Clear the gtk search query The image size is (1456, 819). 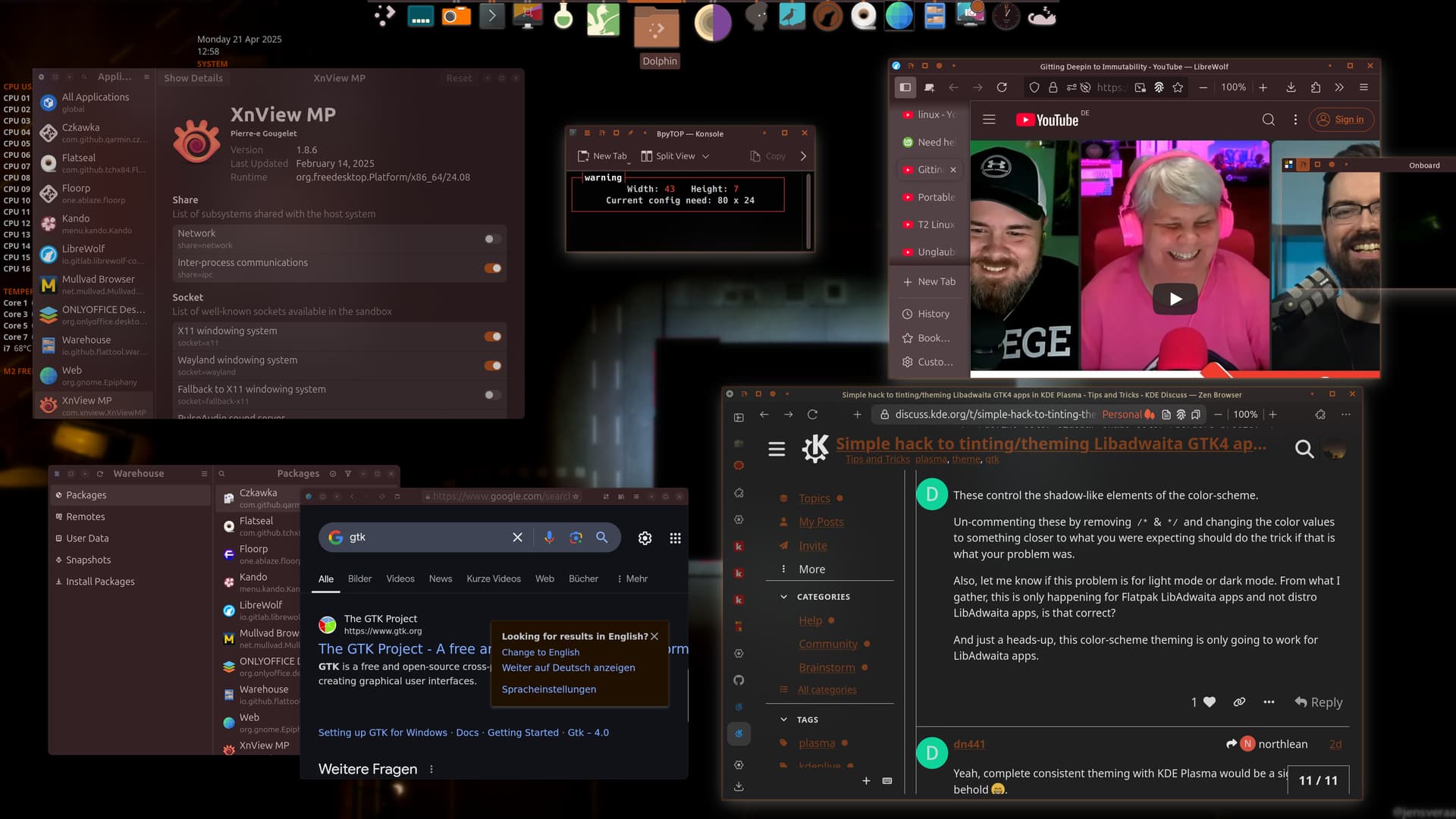point(517,538)
